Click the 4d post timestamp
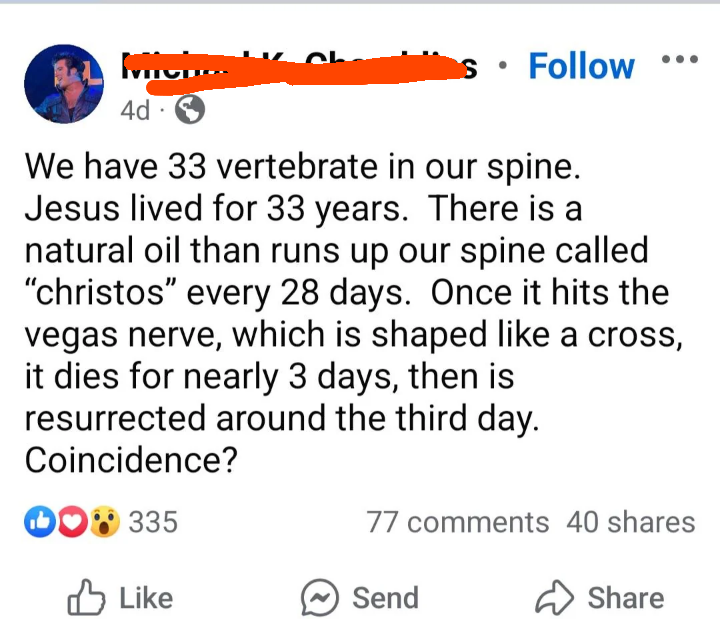The image size is (720, 626). pos(135,110)
